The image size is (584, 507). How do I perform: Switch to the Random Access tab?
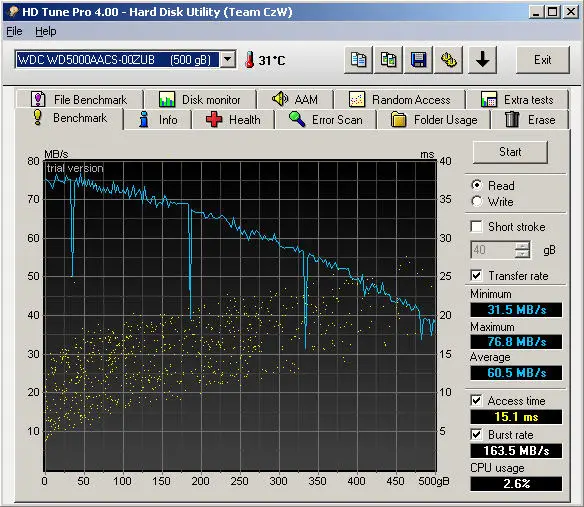click(400, 99)
